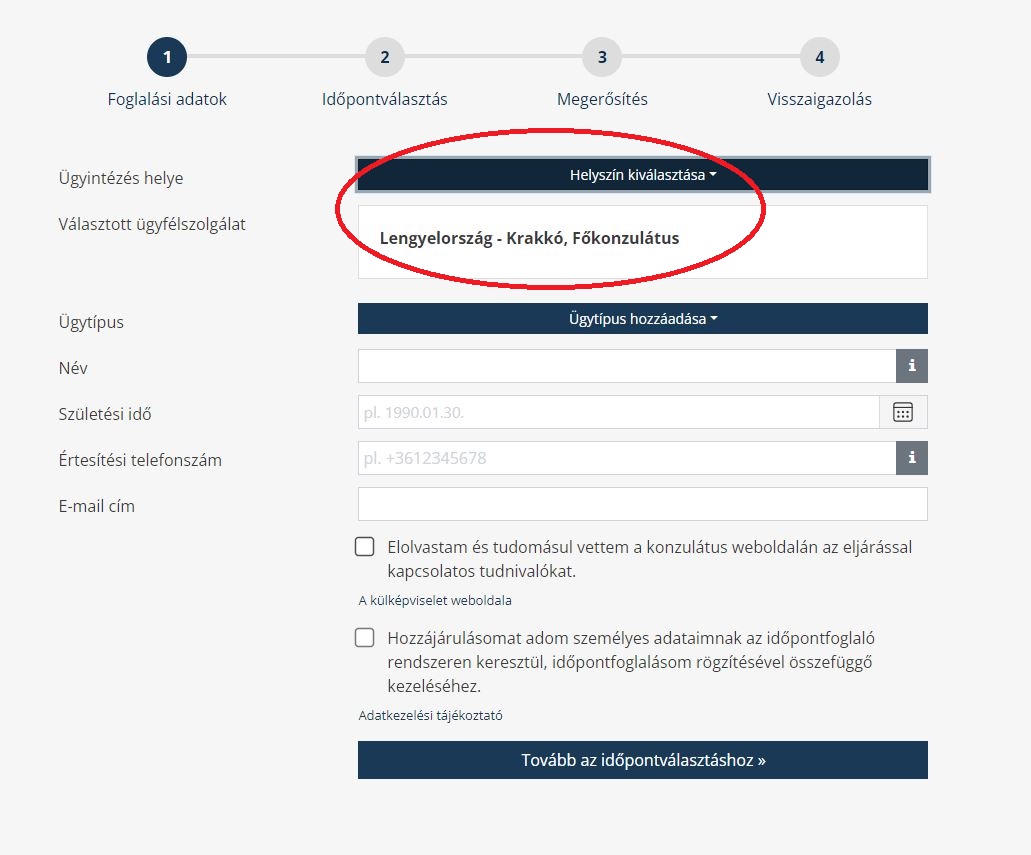The image size is (1031, 855).
Task: Open the calendar picker for Születési idő
Action: click(x=903, y=412)
